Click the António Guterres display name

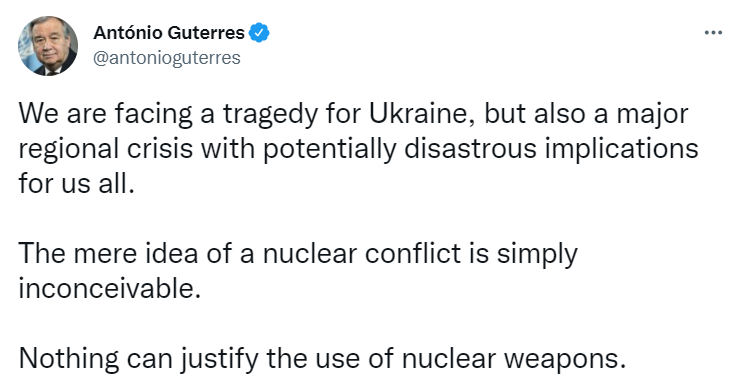click(x=169, y=33)
